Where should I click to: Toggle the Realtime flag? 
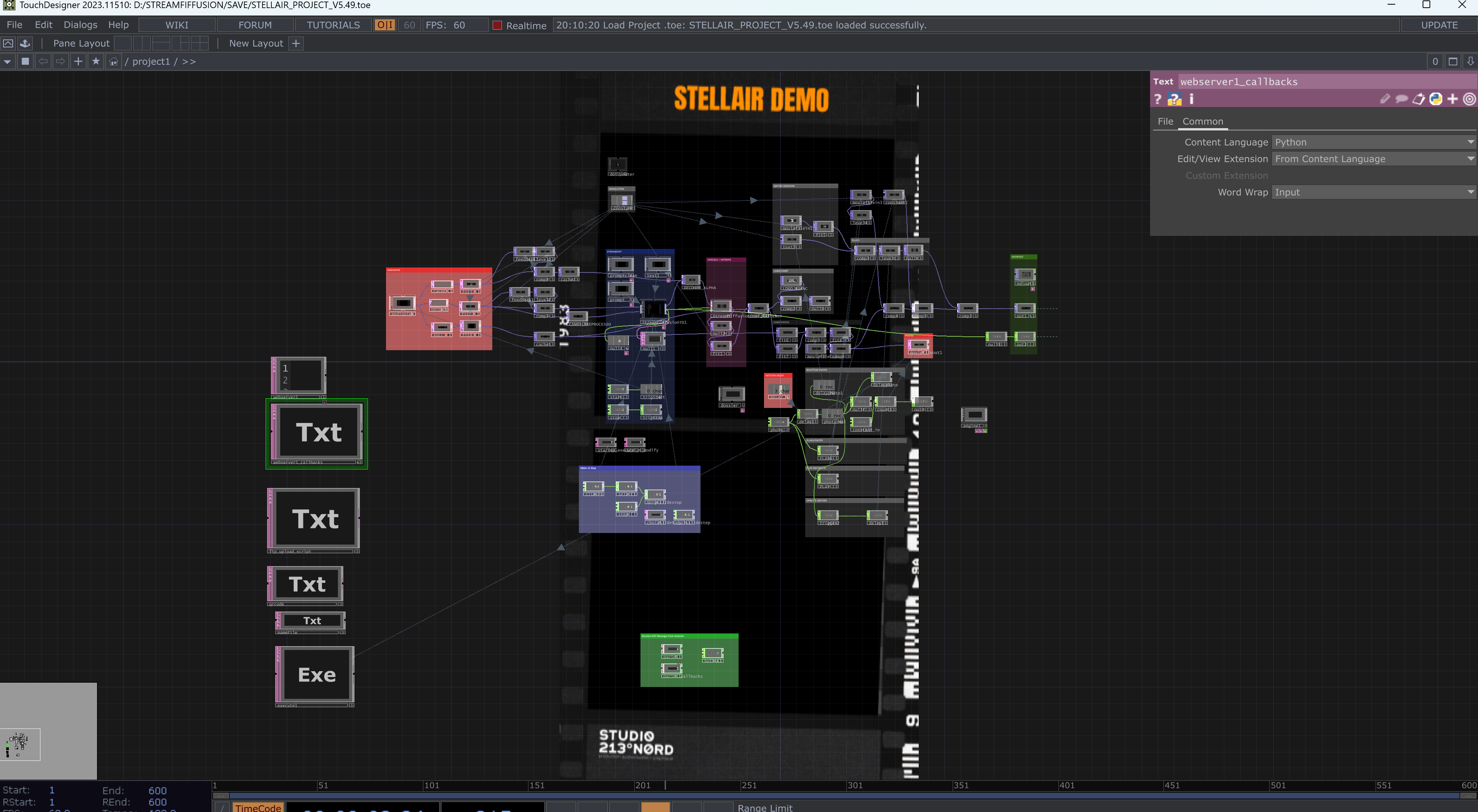(497, 25)
